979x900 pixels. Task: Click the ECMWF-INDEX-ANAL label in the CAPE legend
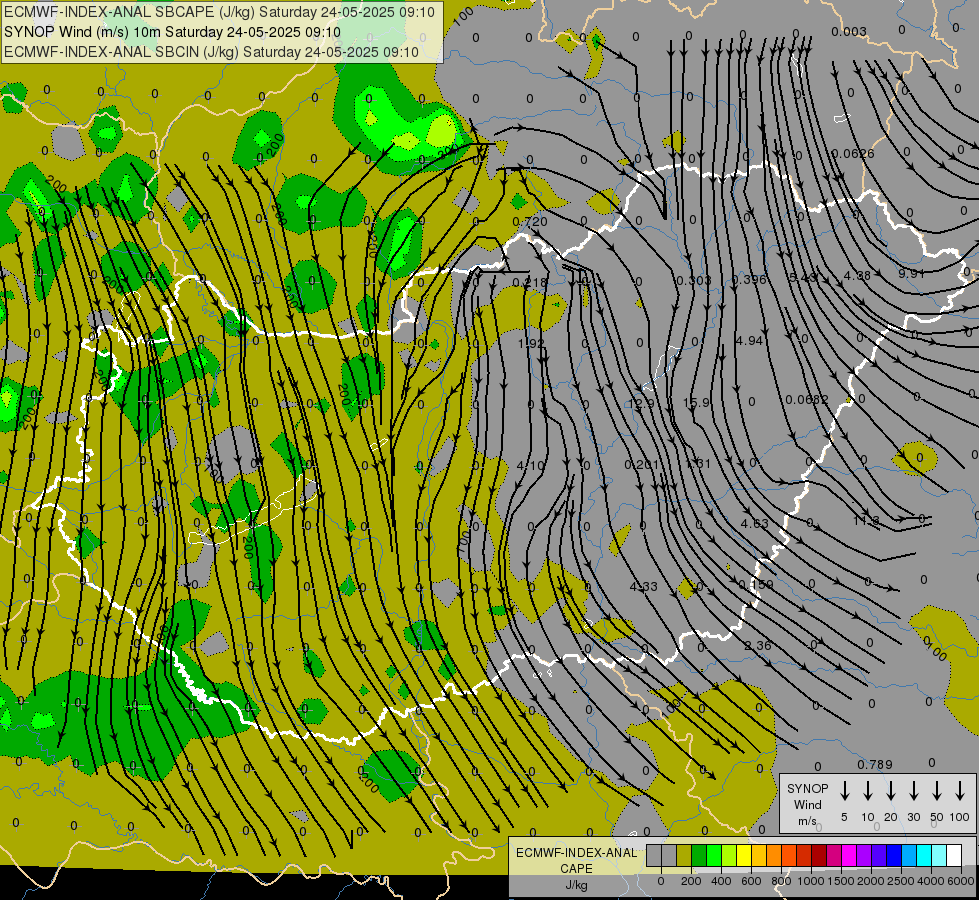(x=576, y=853)
